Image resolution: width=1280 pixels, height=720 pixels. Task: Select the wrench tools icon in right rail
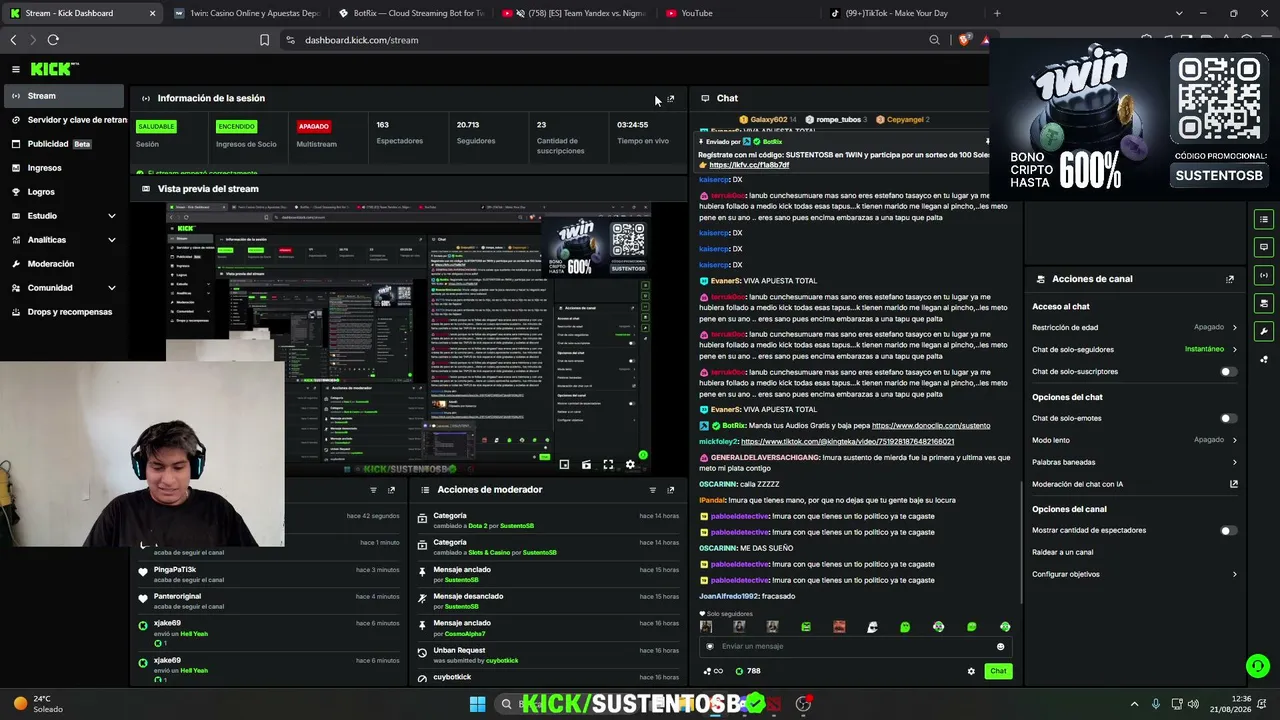tap(1264, 331)
